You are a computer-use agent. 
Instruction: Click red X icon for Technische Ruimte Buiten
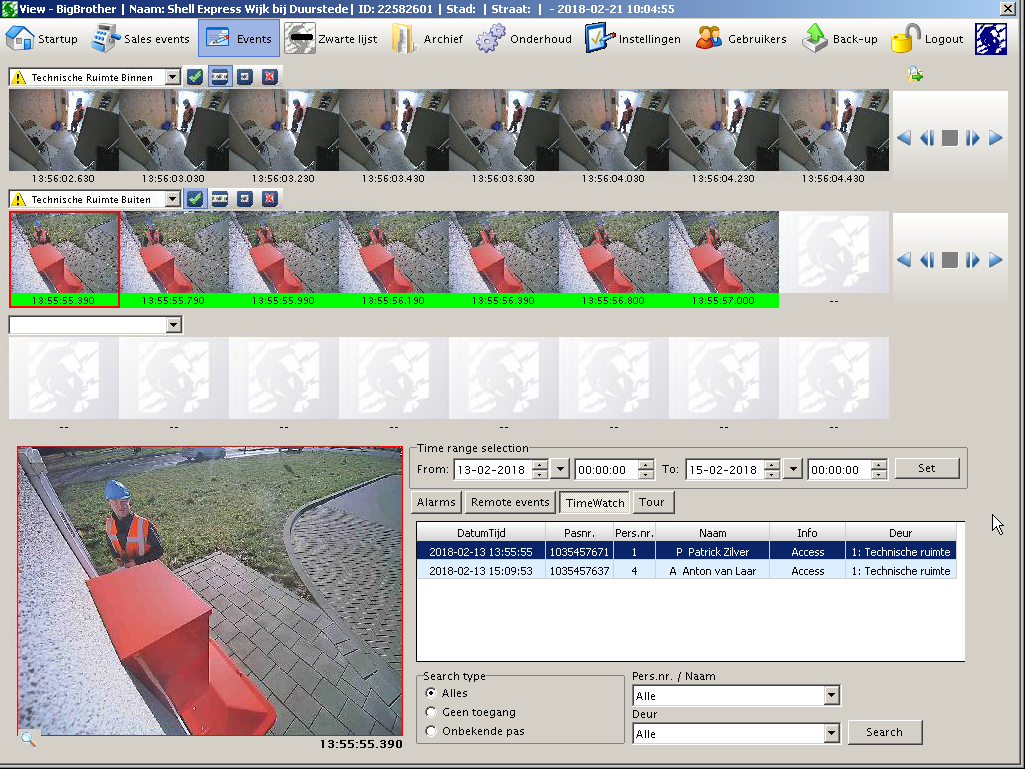tap(269, 199)
